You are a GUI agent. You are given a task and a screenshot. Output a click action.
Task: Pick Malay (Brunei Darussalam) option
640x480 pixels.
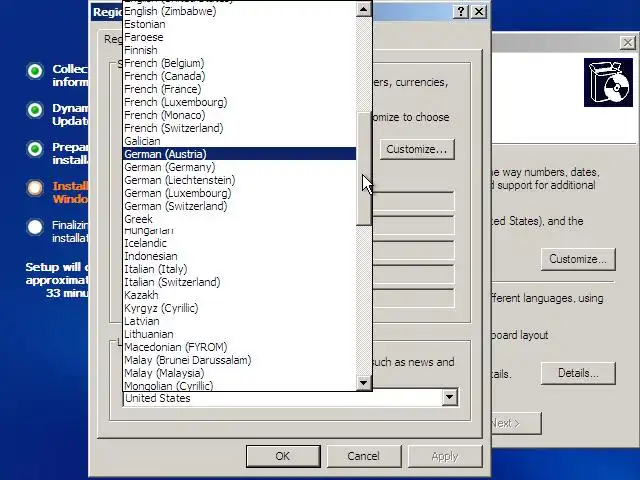(240, 360)
